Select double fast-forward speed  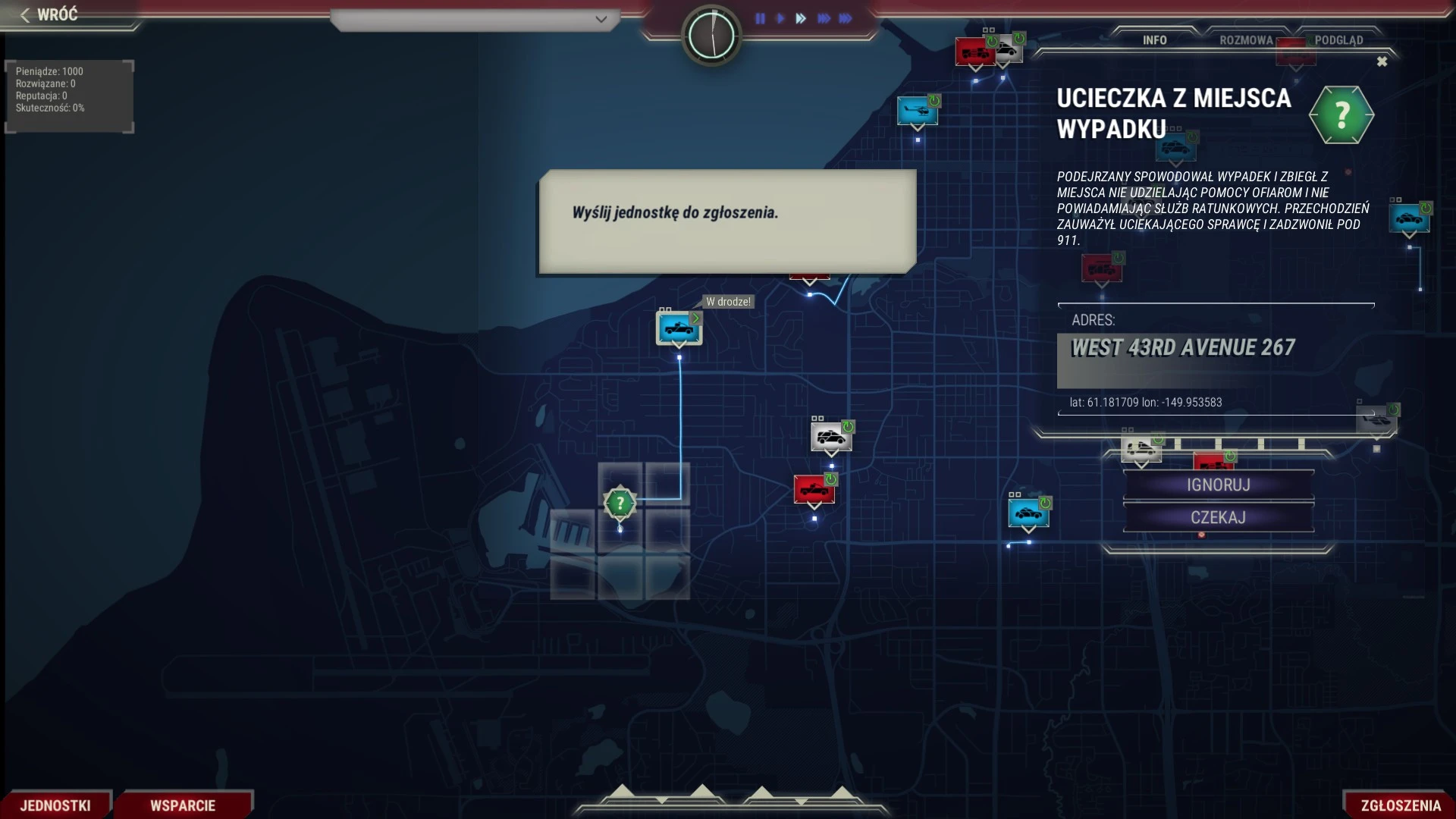pyautogui.click(x=801, y=18)
